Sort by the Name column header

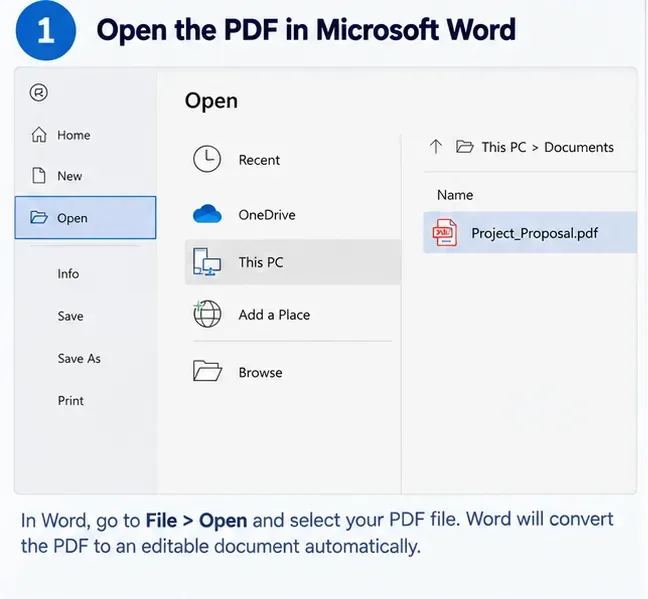pyautogui.click(x=455, y=195)
